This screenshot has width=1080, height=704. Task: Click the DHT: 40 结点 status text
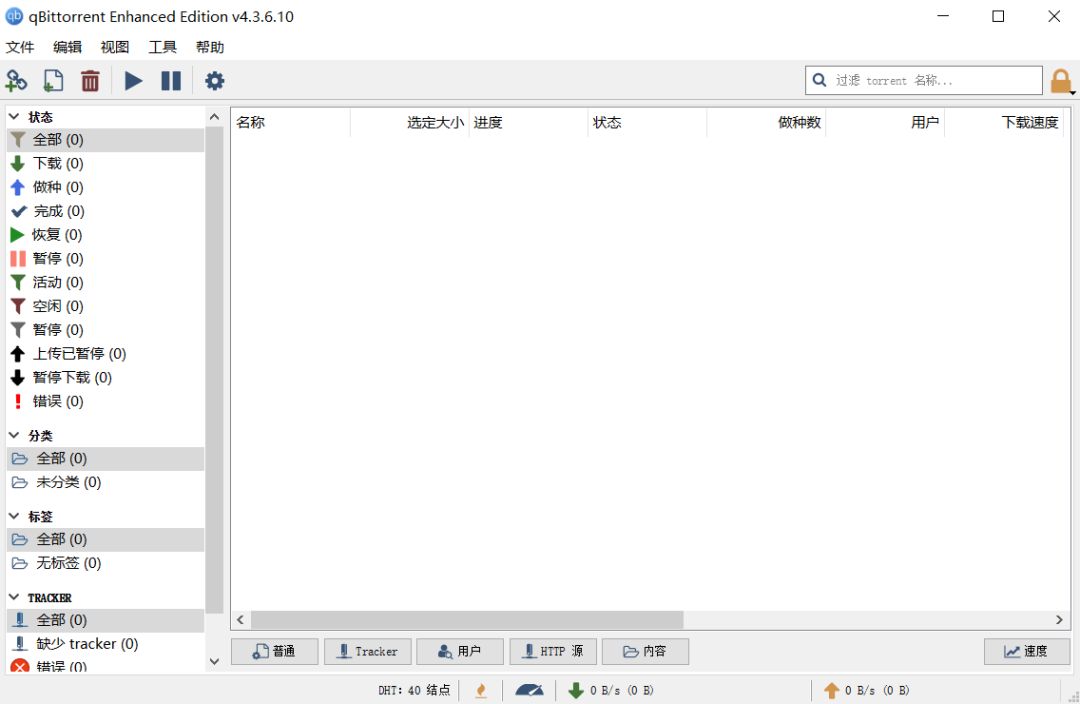(x=414, y=690)
